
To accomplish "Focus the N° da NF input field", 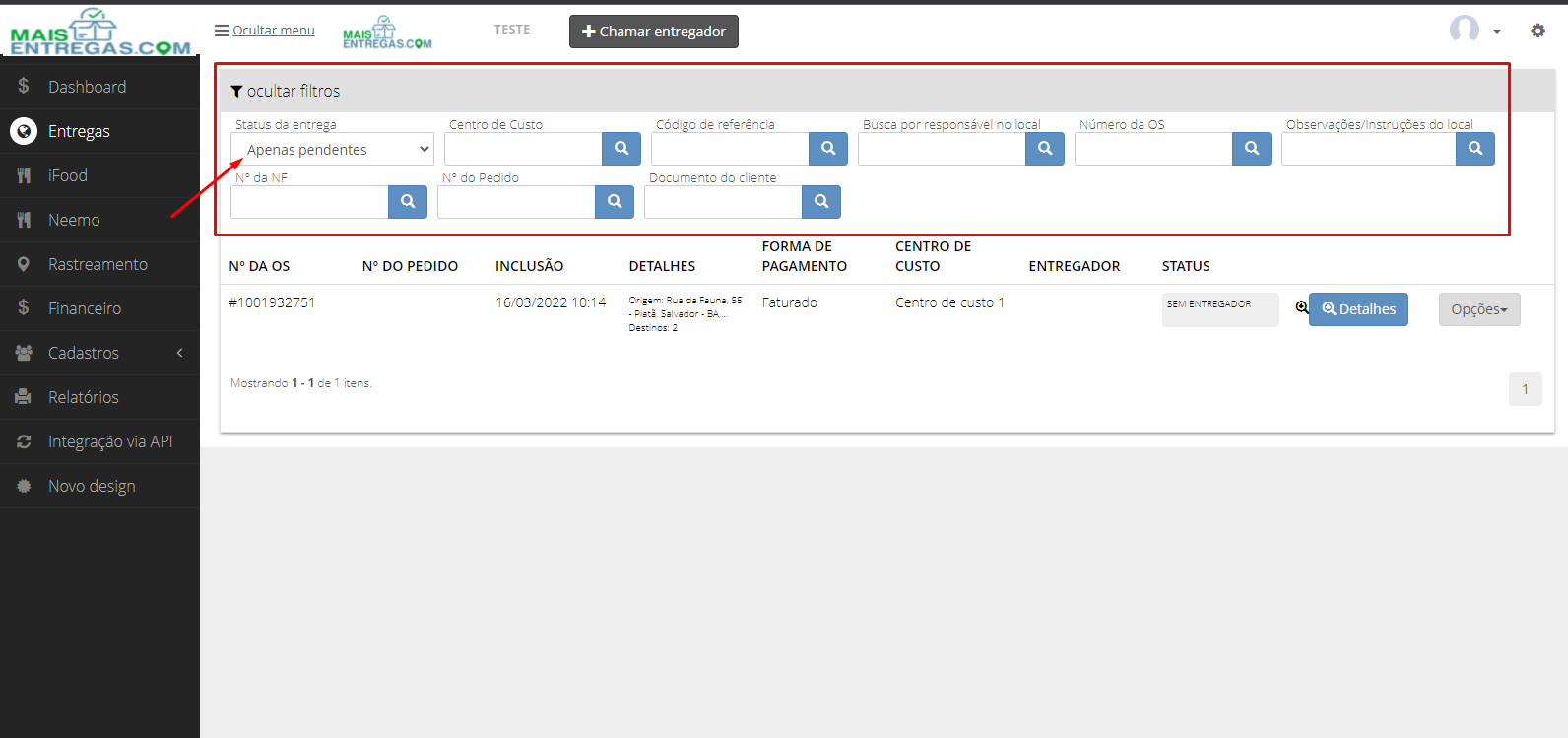I will click(309, 202).
